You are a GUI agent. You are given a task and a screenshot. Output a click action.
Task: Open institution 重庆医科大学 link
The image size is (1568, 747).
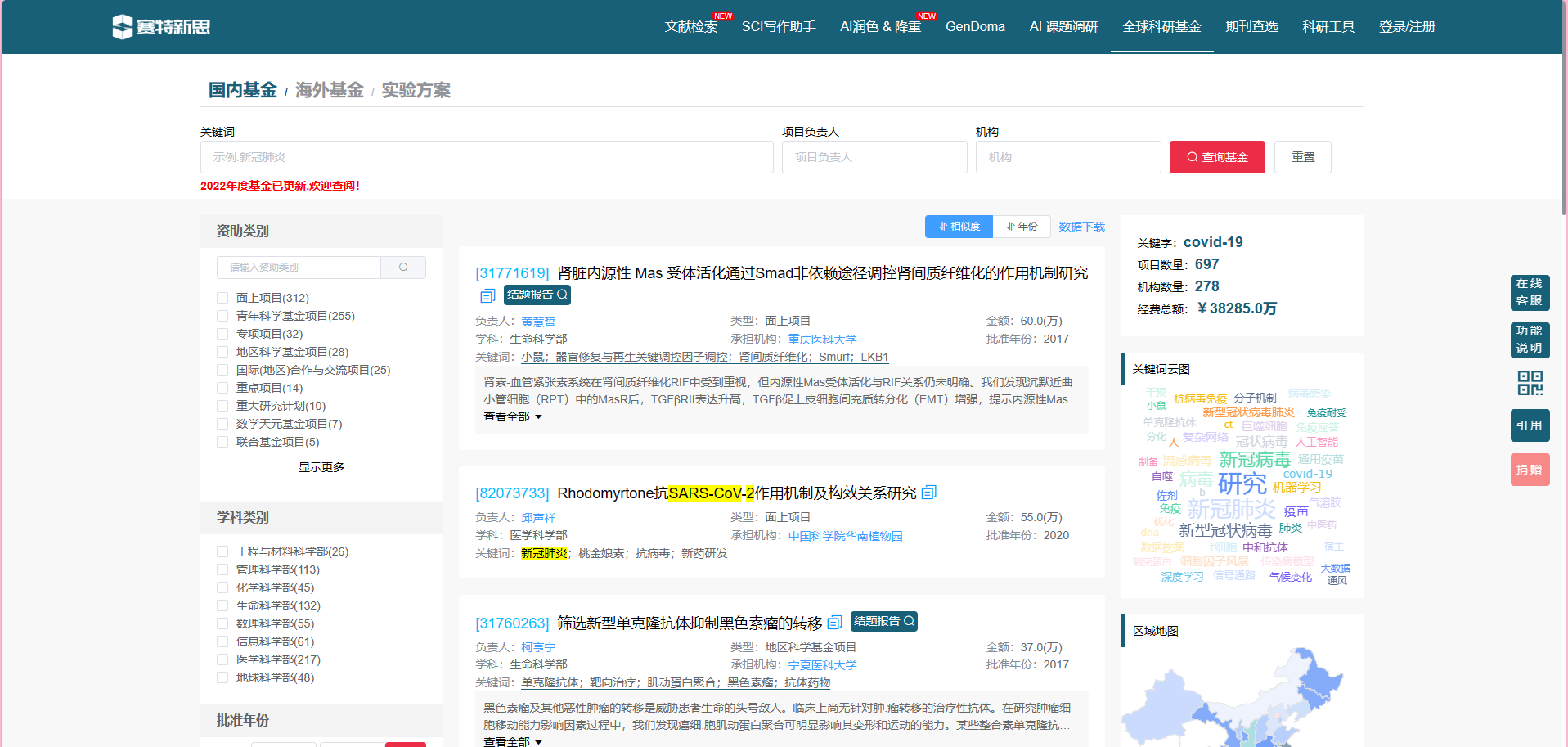(x=822, y=340)
